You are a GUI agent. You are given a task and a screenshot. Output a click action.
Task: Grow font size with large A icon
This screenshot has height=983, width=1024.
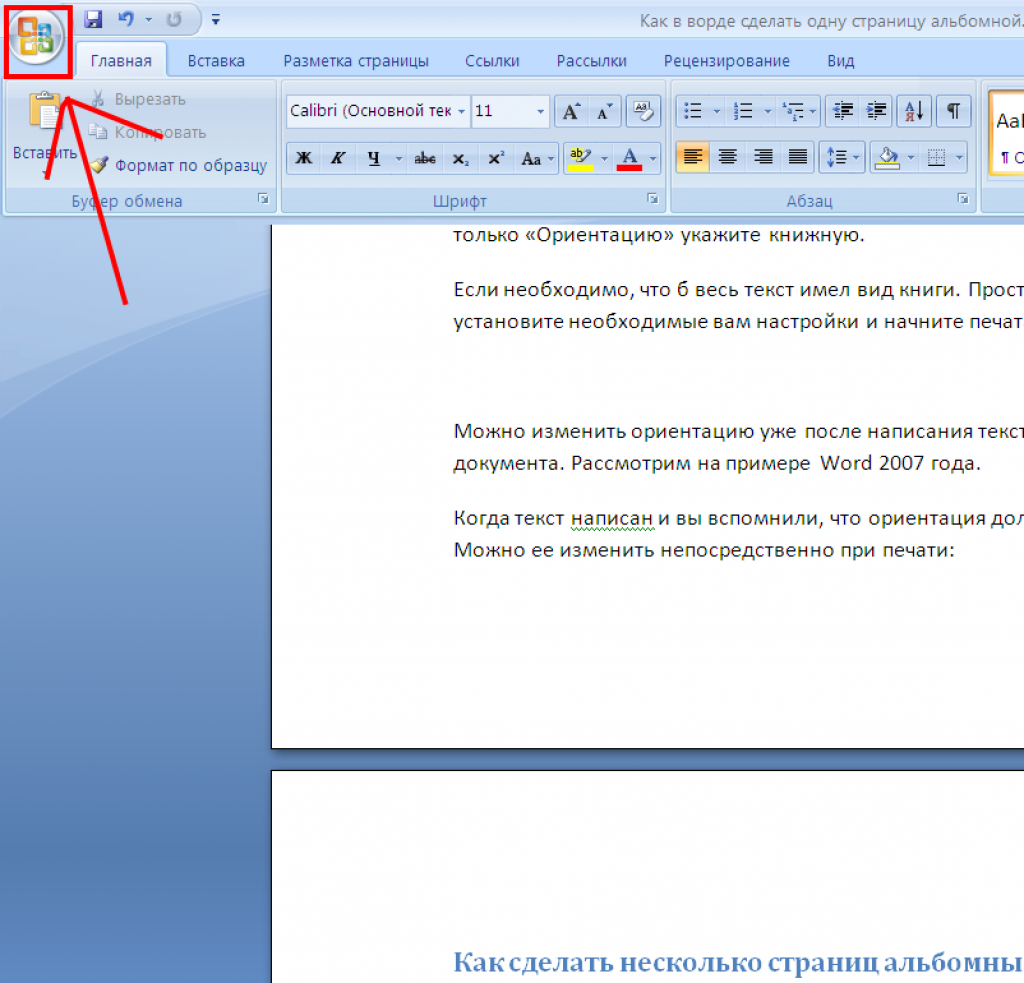click(x=571, y=111)
